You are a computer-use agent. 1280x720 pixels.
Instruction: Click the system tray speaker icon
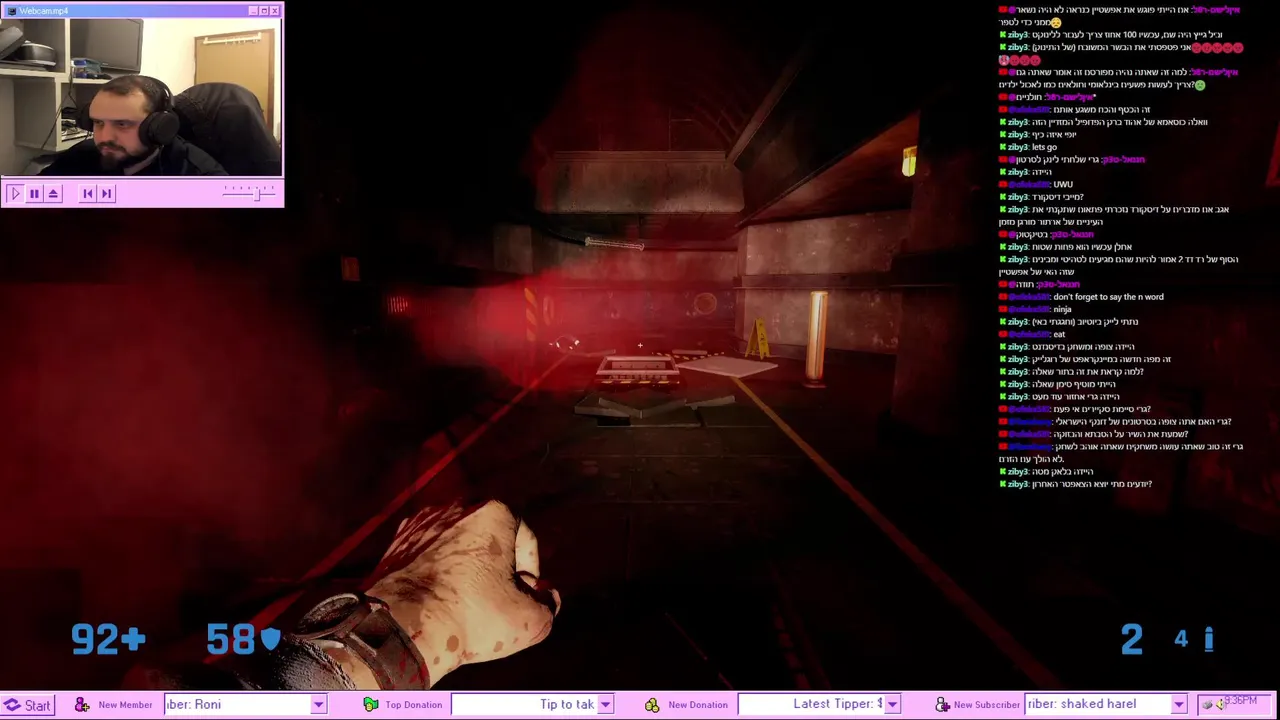pos(1221,705)
